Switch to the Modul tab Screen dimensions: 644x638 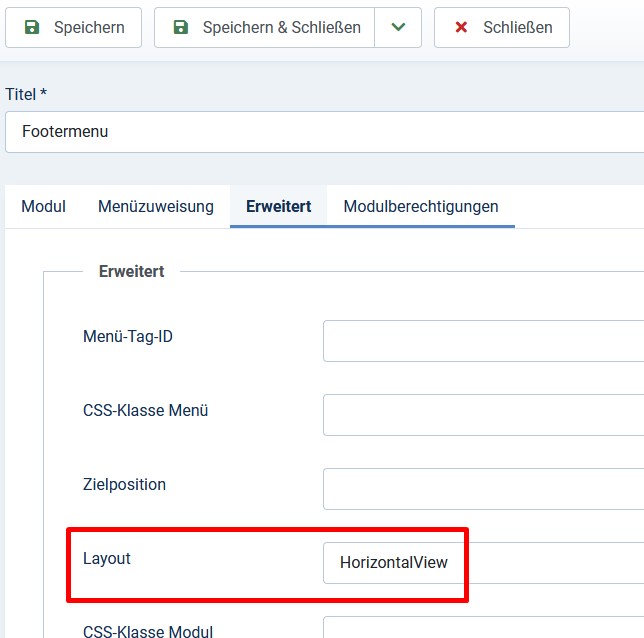pyautogui.click(x=44, y=206)
